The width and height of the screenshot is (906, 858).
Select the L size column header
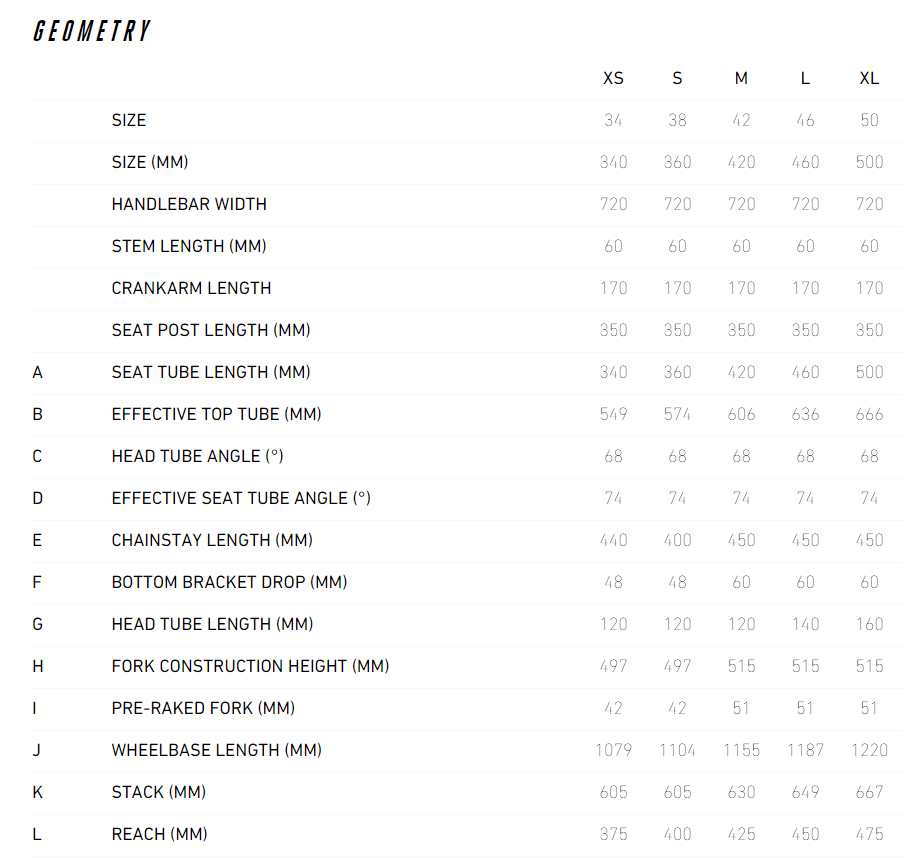click(x=805, y=79)
